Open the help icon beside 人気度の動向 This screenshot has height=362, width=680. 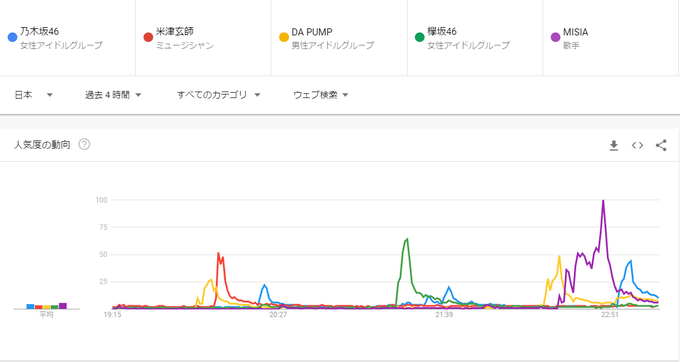pos(84,144)
